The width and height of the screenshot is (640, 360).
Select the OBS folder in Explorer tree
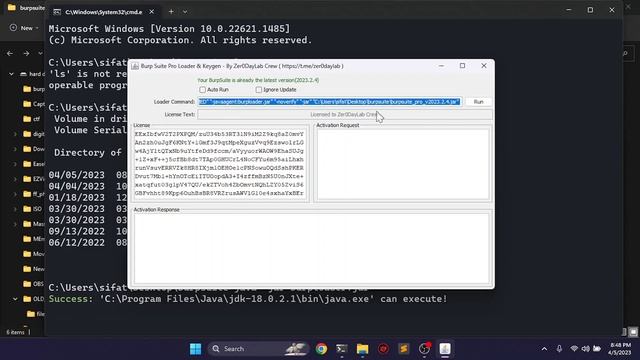tap(33, 284)
